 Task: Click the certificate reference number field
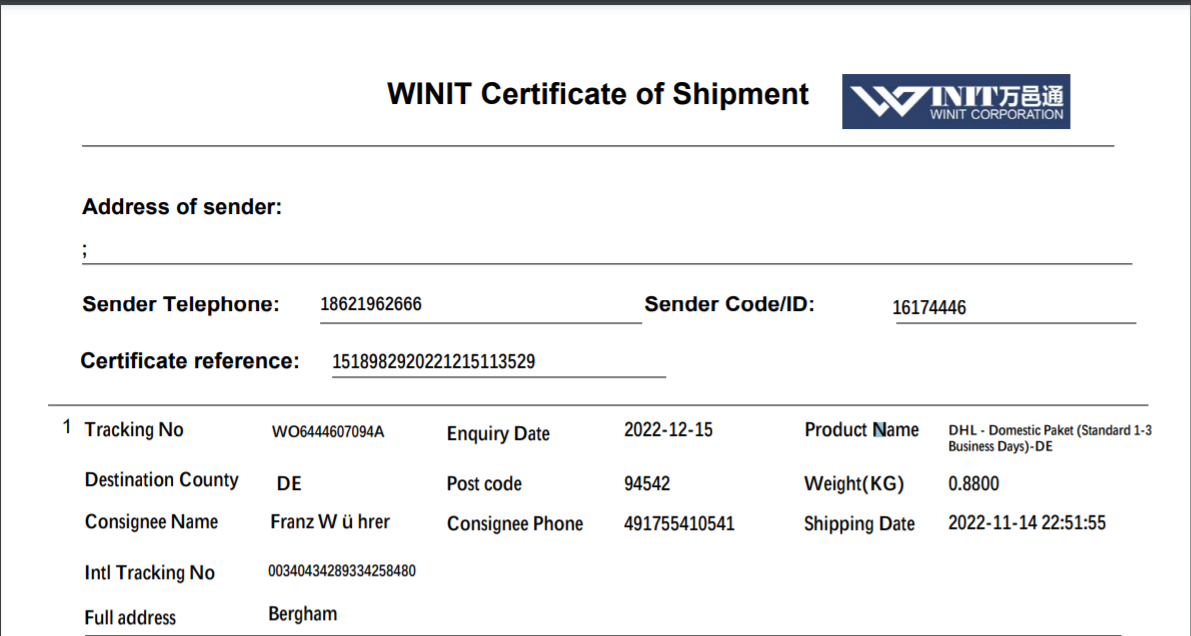433,361
